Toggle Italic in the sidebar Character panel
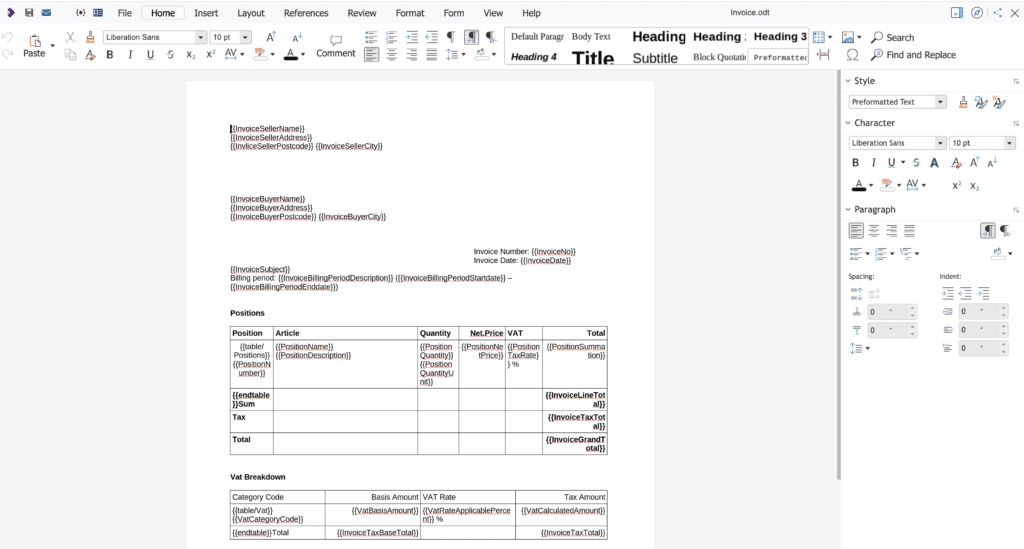Viewport: 1024px width, 549px height. [x=873, y=162]
